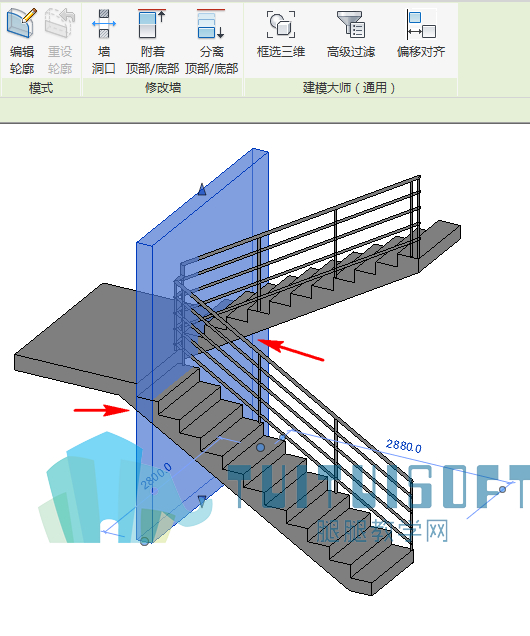Click the 修改墙 panel title
The width and height of the screenshot is (530, 636).
(x=163, y=88)
